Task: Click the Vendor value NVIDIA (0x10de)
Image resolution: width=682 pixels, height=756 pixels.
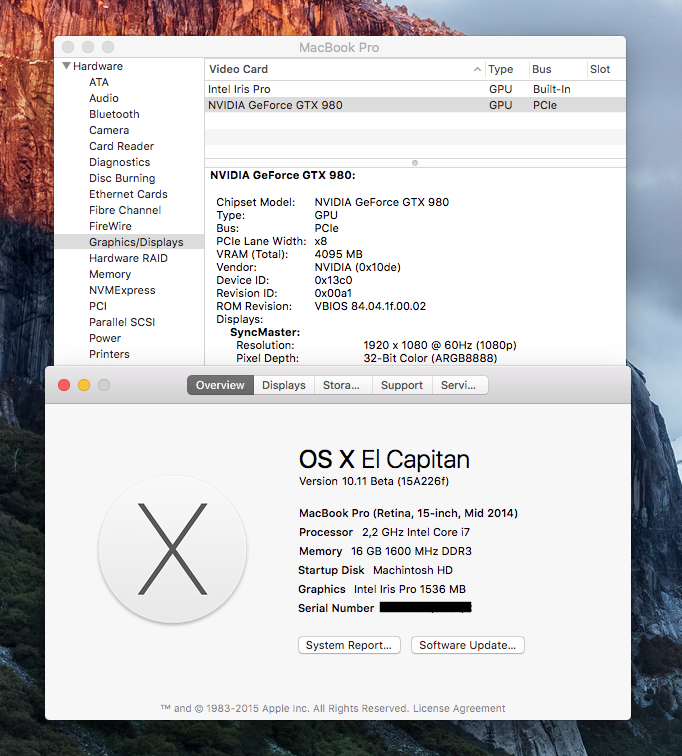Action: 358,267
